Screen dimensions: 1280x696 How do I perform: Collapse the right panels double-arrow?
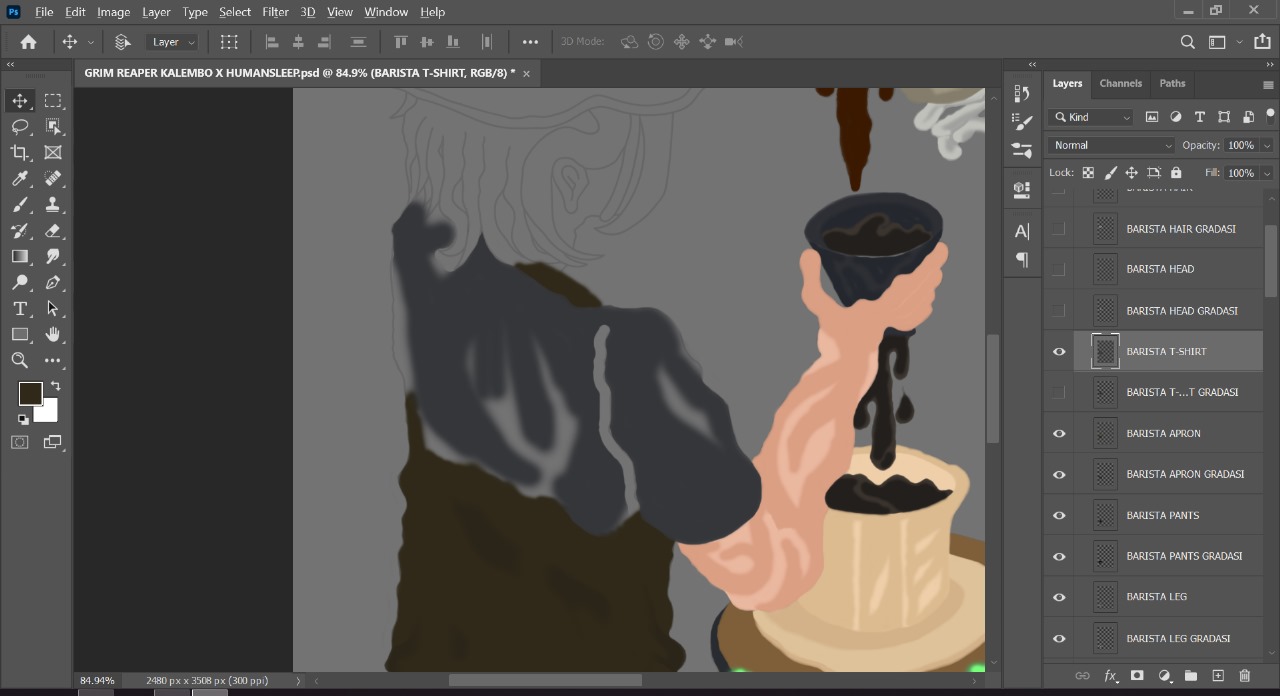pos(1269,64)
